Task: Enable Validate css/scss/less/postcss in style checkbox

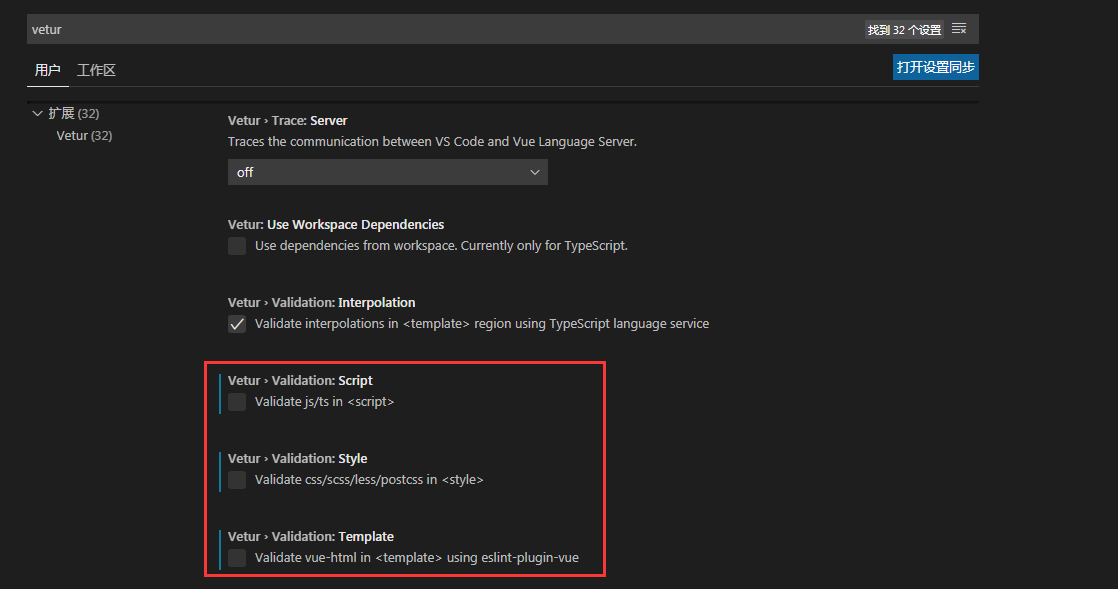Action: [x=237, y=480]
